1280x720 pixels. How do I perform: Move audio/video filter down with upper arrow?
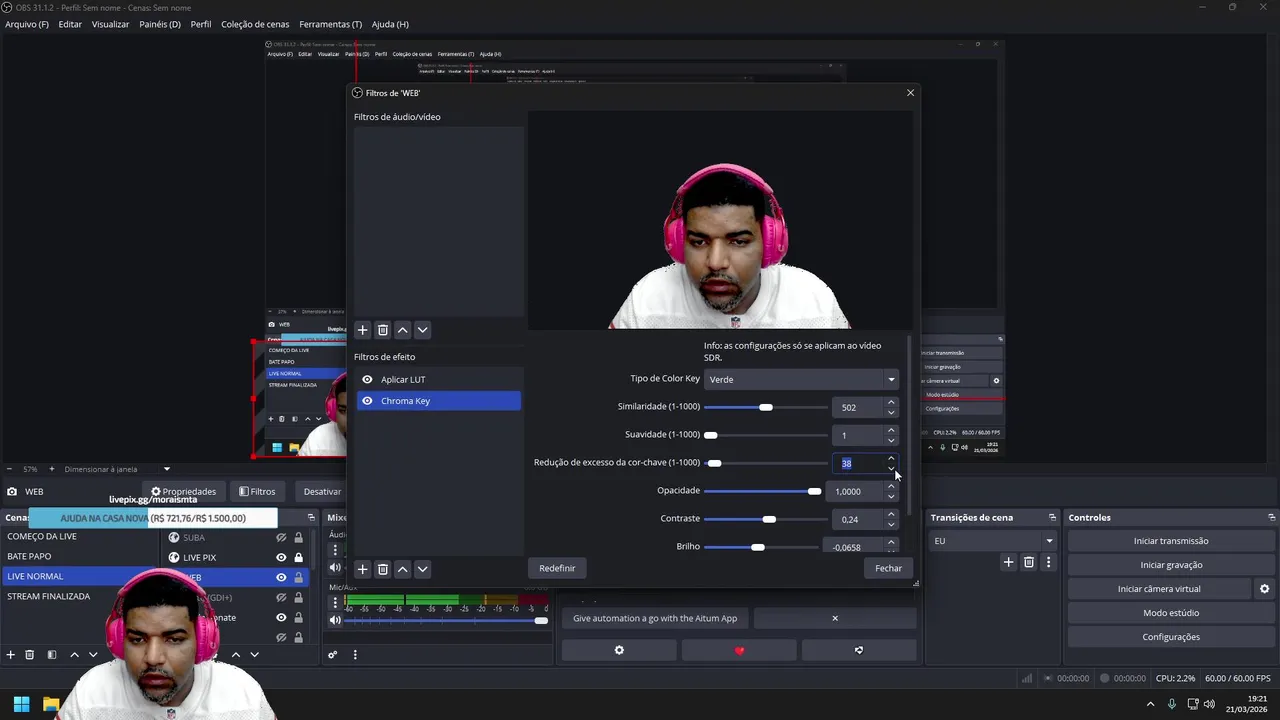pyautogui.click(x=422, y=330)
